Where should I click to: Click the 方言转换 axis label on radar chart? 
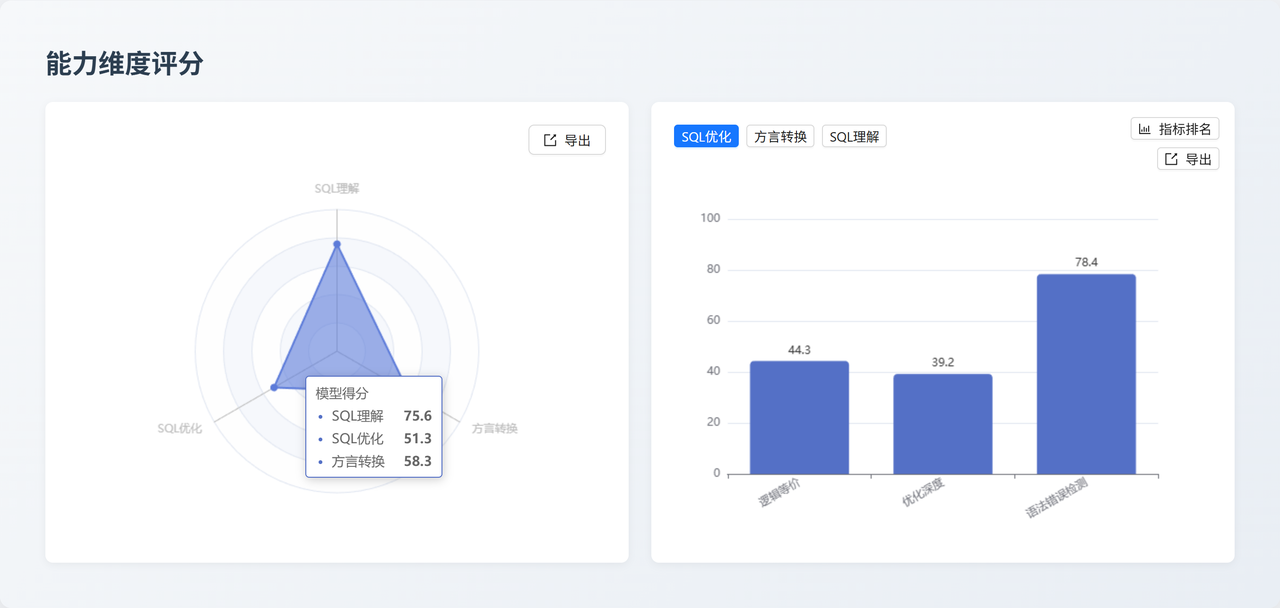tap(493, 426)
